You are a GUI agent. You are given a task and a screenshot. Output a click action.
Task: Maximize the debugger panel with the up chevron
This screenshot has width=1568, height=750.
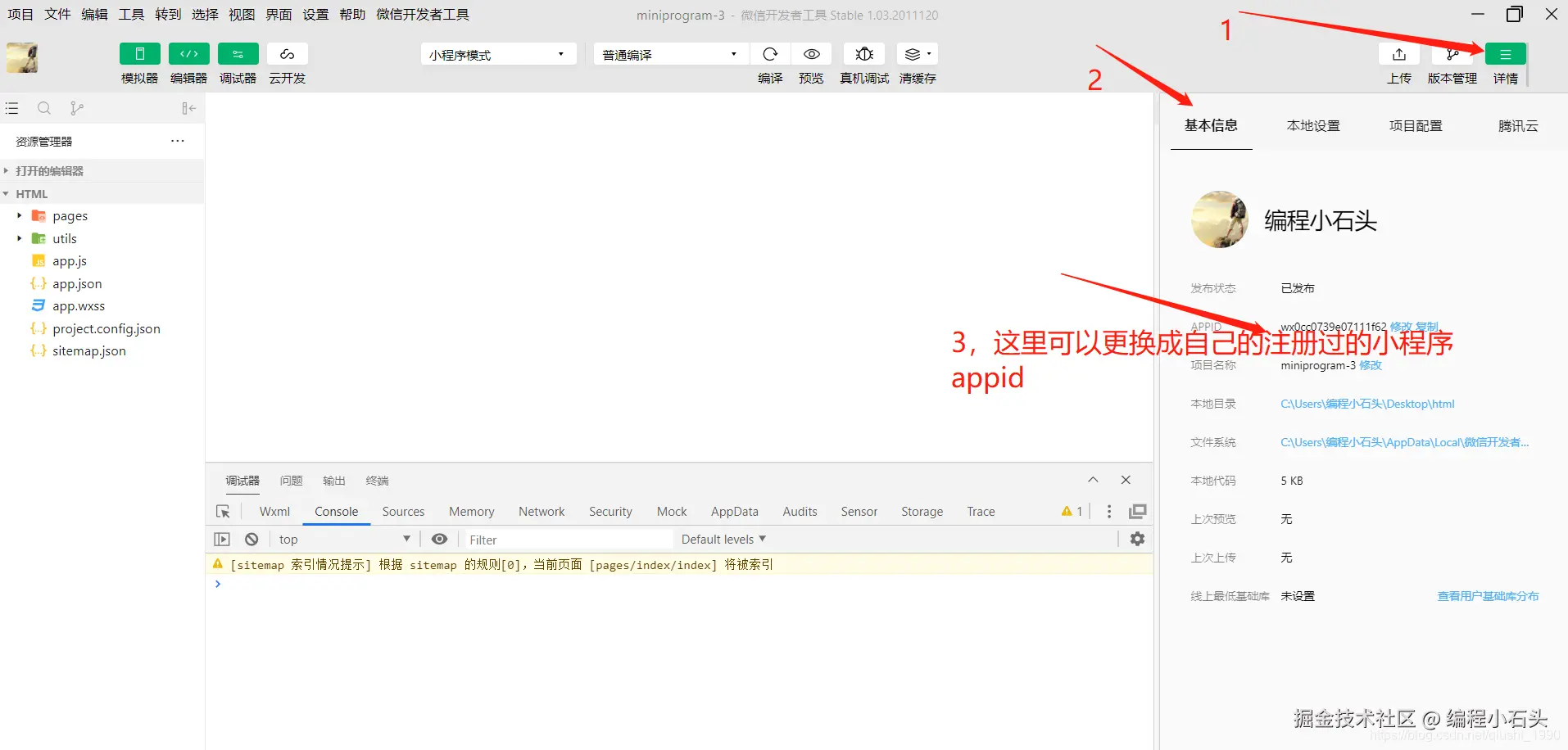[x=1093, y=480]
